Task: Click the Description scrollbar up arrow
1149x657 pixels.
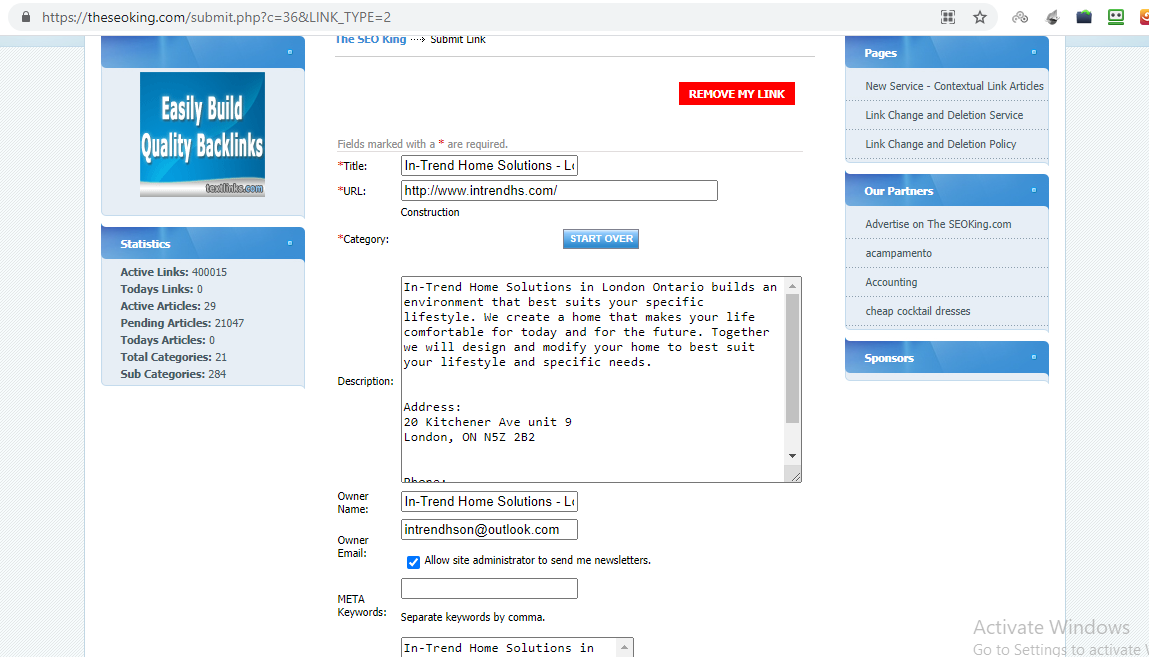Action: 792,286
